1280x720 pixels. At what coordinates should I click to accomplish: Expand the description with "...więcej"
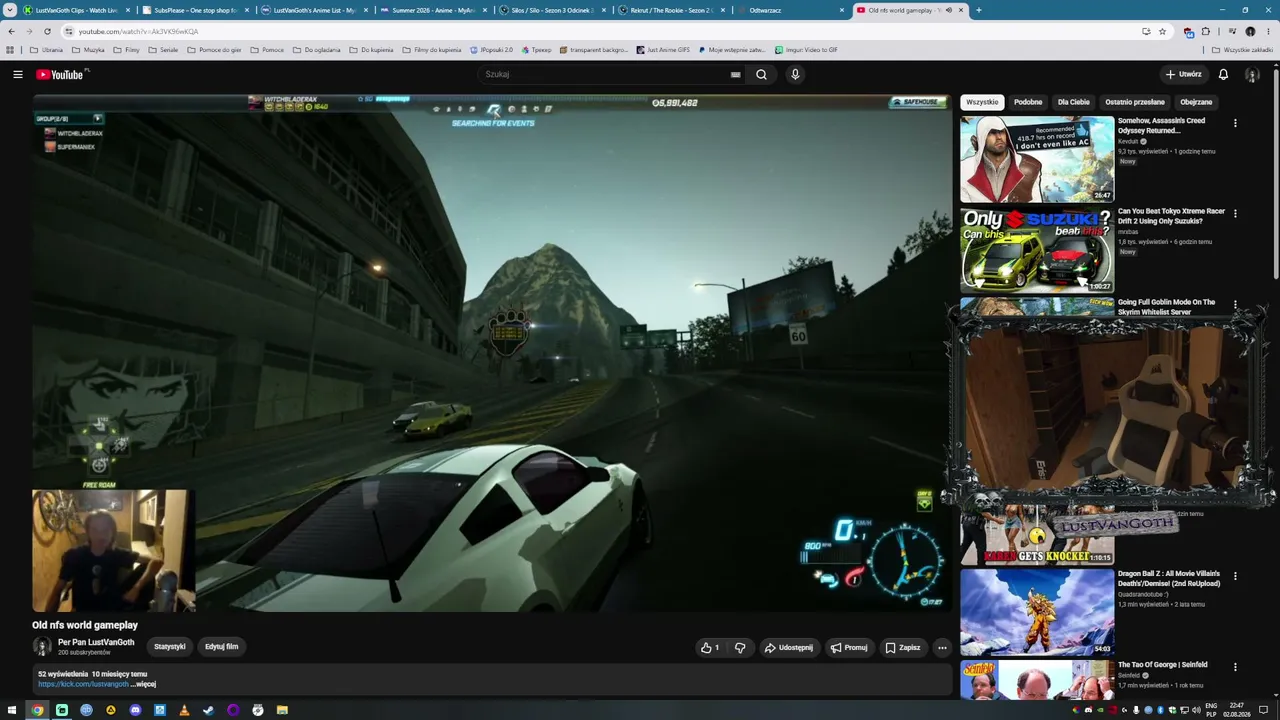(x=144, y=684)
